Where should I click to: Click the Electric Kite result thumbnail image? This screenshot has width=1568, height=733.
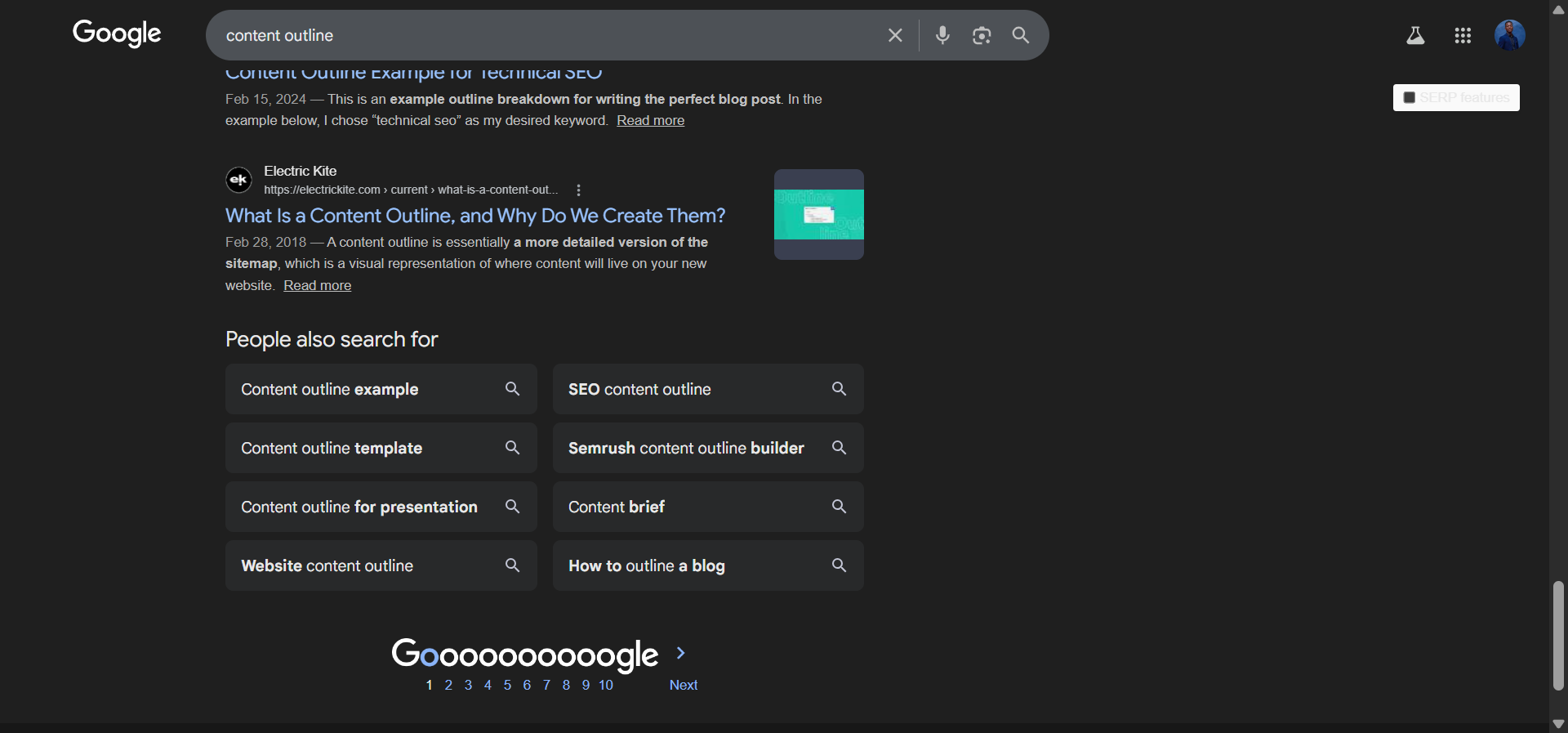point(819,214)
